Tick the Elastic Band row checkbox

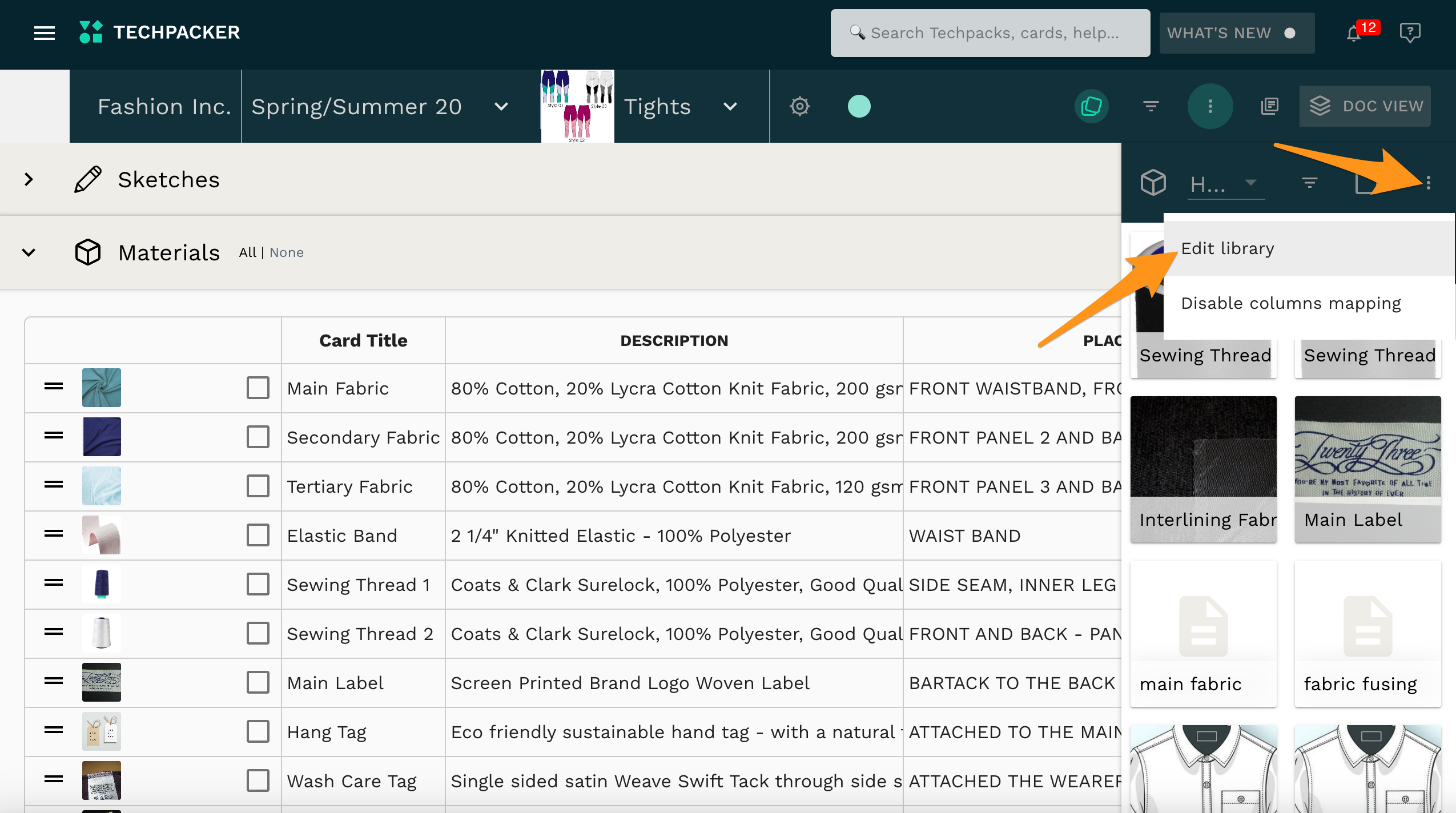coord(258,535)
